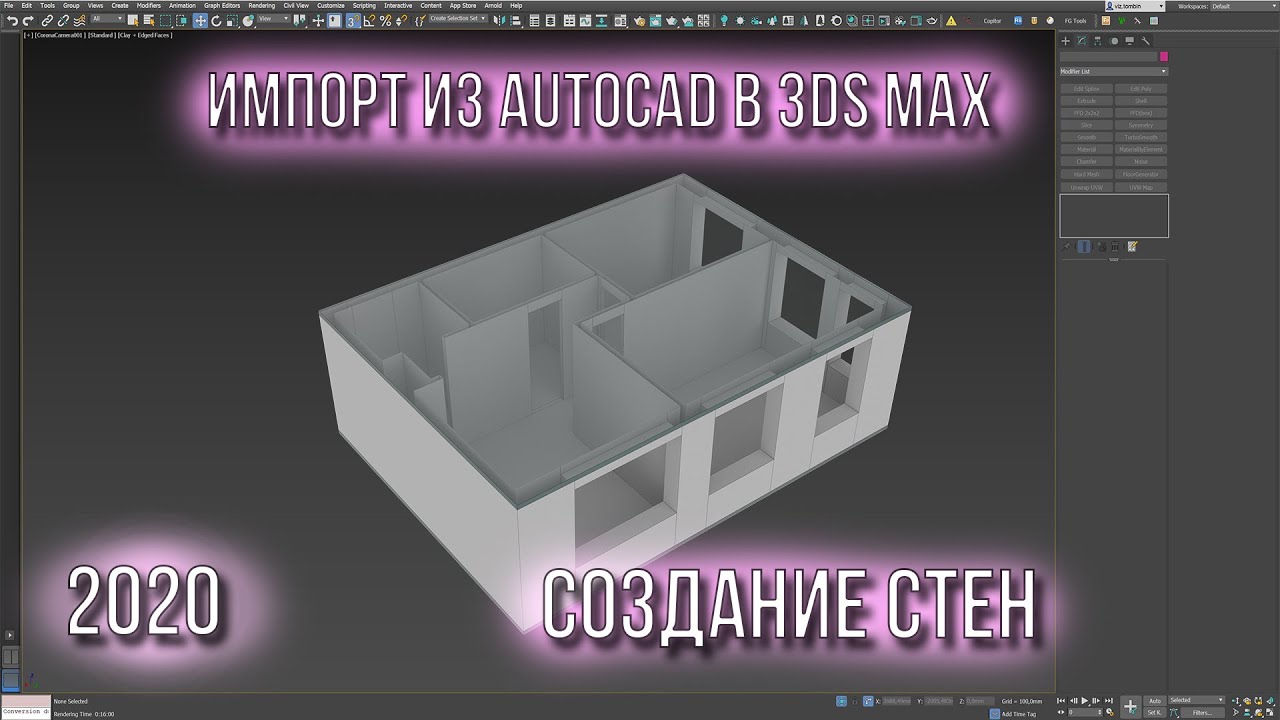Click the FG Tools toolbar button

point(1075,21)
